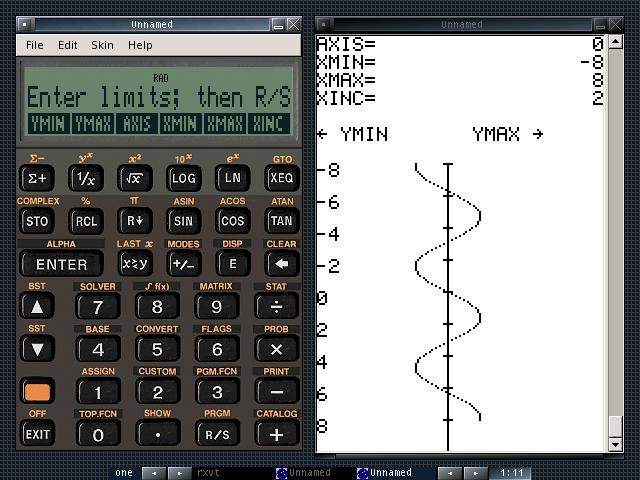Click the ENTER key

click(x=61, y=264)
